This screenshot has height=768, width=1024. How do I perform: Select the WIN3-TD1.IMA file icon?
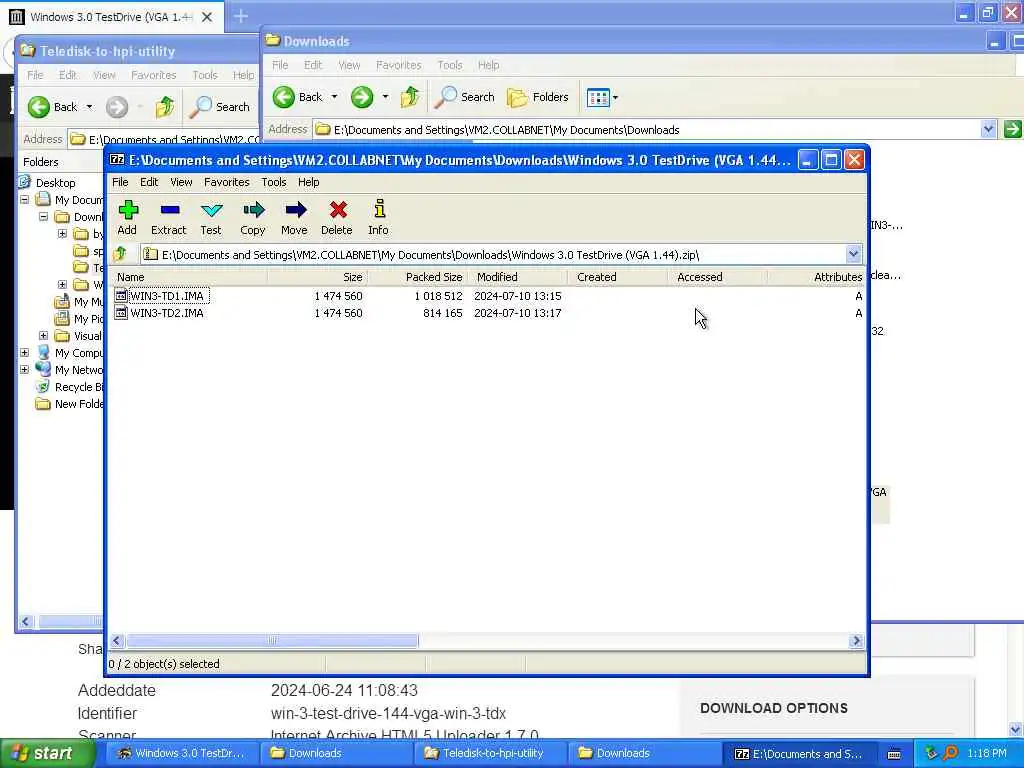(121, 296)
